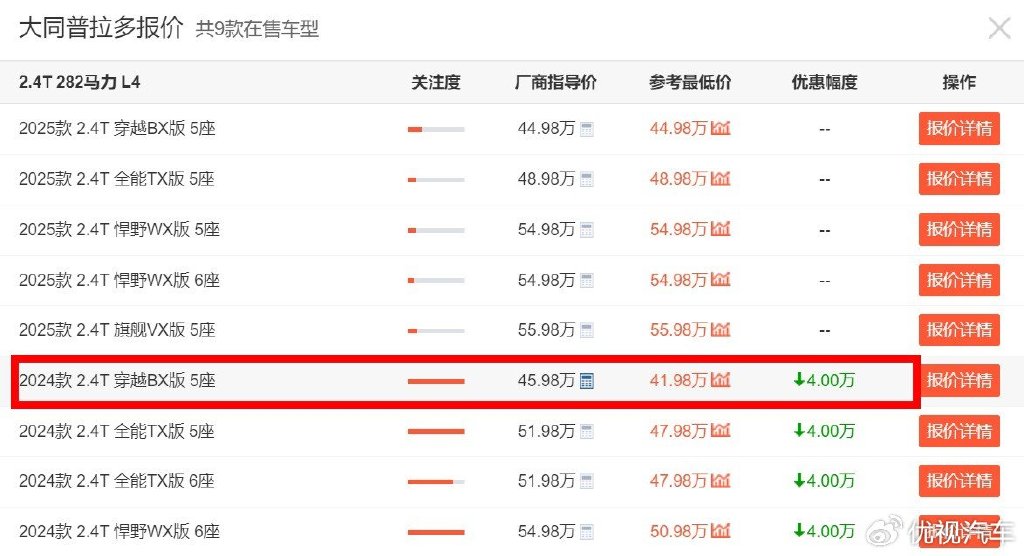Click the 厂商指导价 column header

(555, 82)
